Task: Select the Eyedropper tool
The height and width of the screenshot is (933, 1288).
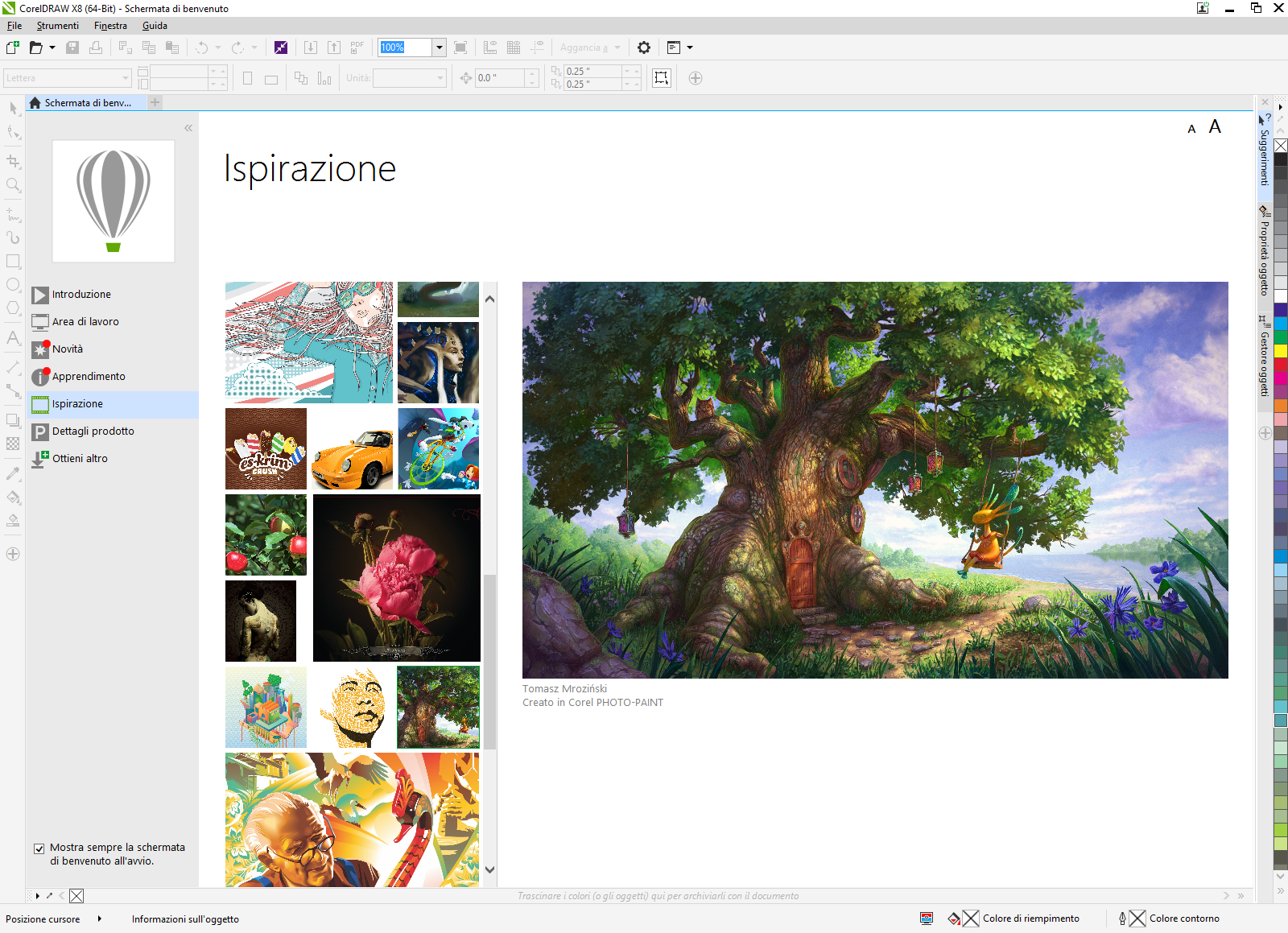Action: 13,473
